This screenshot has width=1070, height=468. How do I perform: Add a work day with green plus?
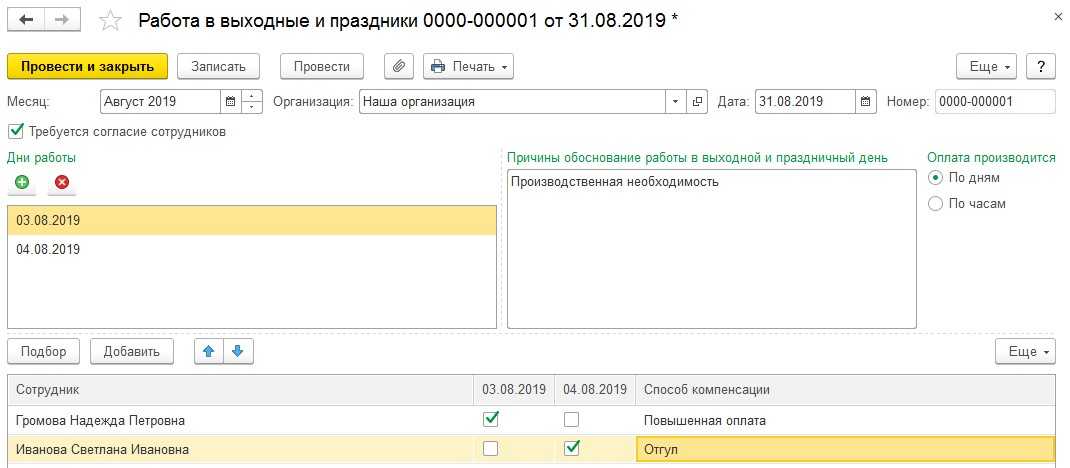[22, 183]
